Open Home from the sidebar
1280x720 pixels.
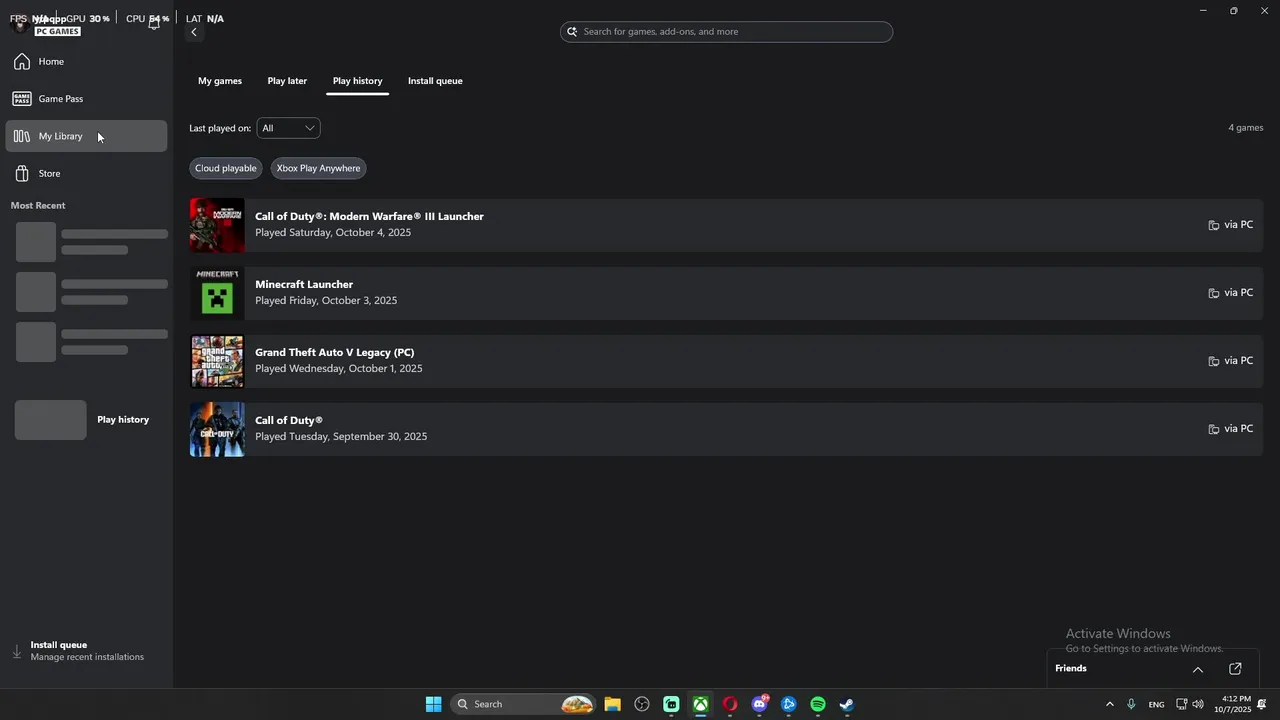86,62
